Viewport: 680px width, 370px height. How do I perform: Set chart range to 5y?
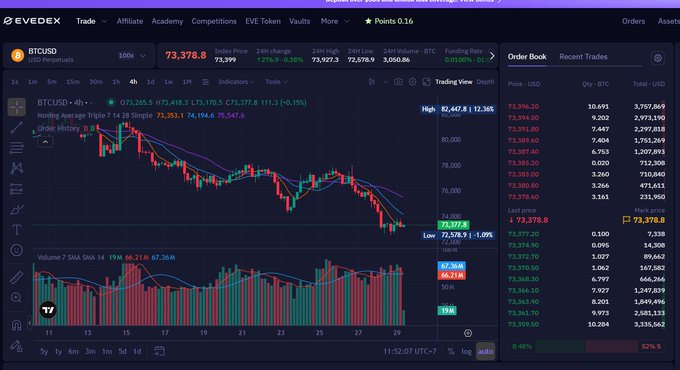click(44, 351)
